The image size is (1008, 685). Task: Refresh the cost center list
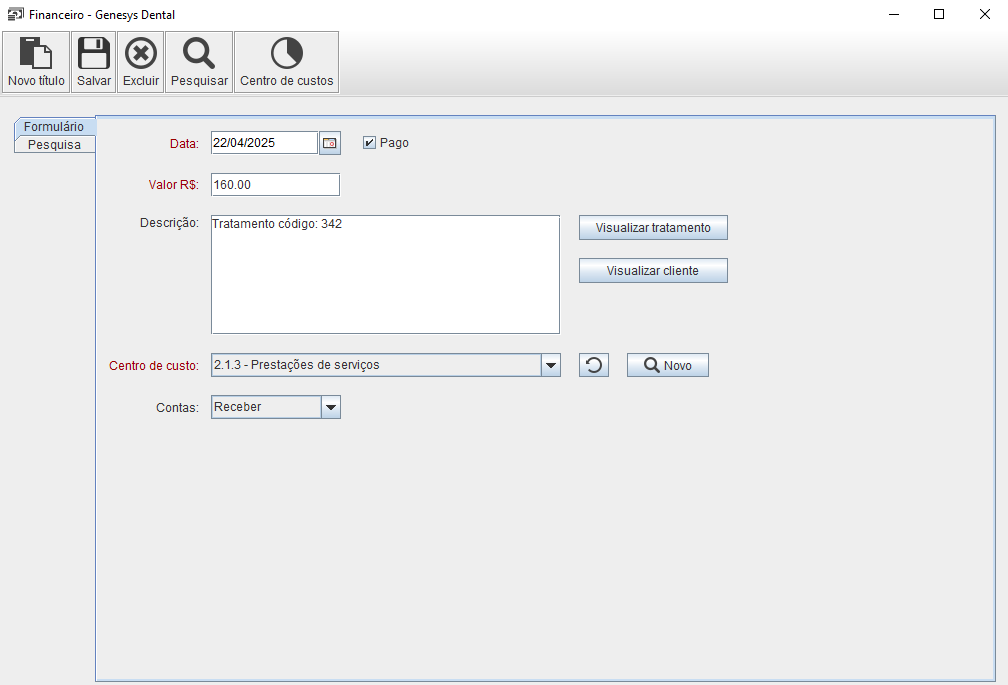[x=594, y=365]
